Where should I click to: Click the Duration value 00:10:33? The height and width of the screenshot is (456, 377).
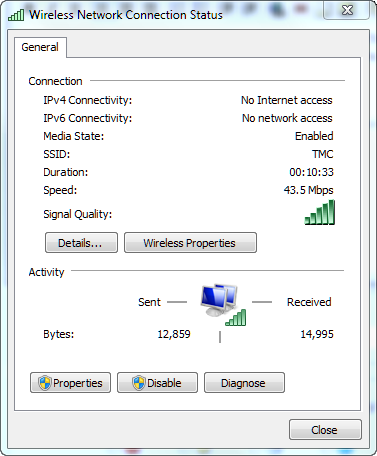[311, 172]
